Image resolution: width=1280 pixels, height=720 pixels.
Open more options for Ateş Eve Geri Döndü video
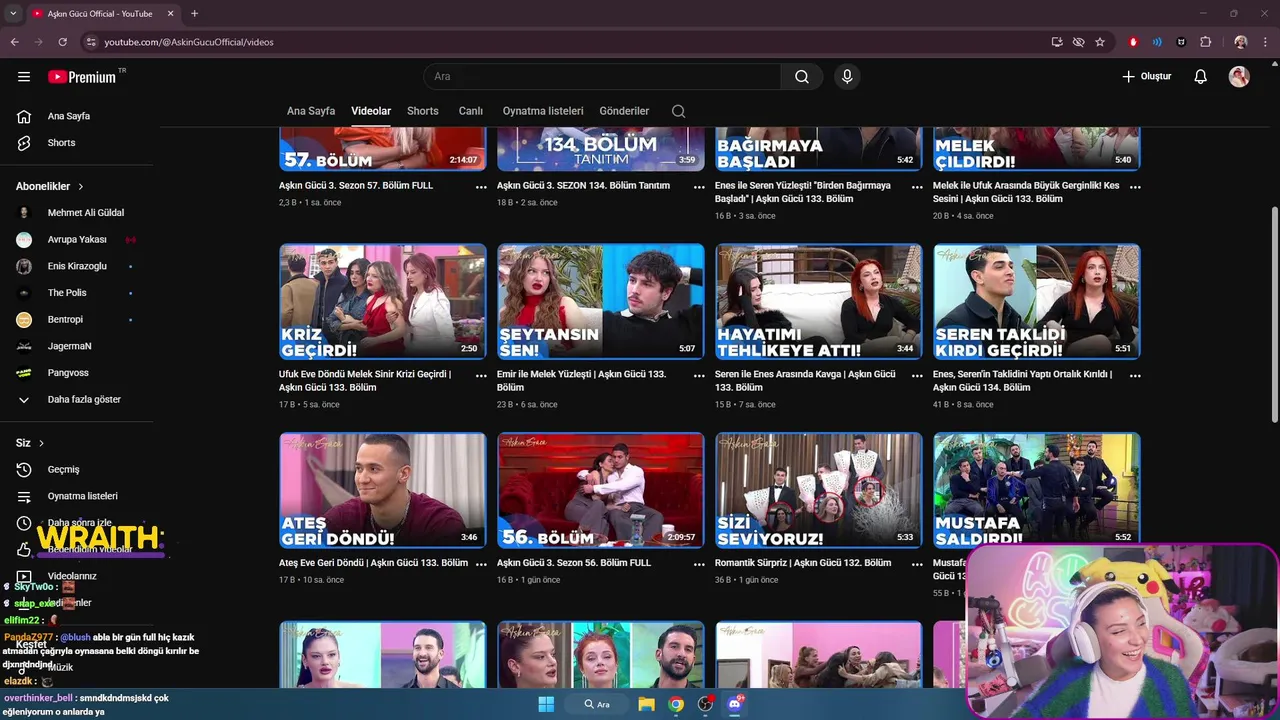click(x=481, y=564)
